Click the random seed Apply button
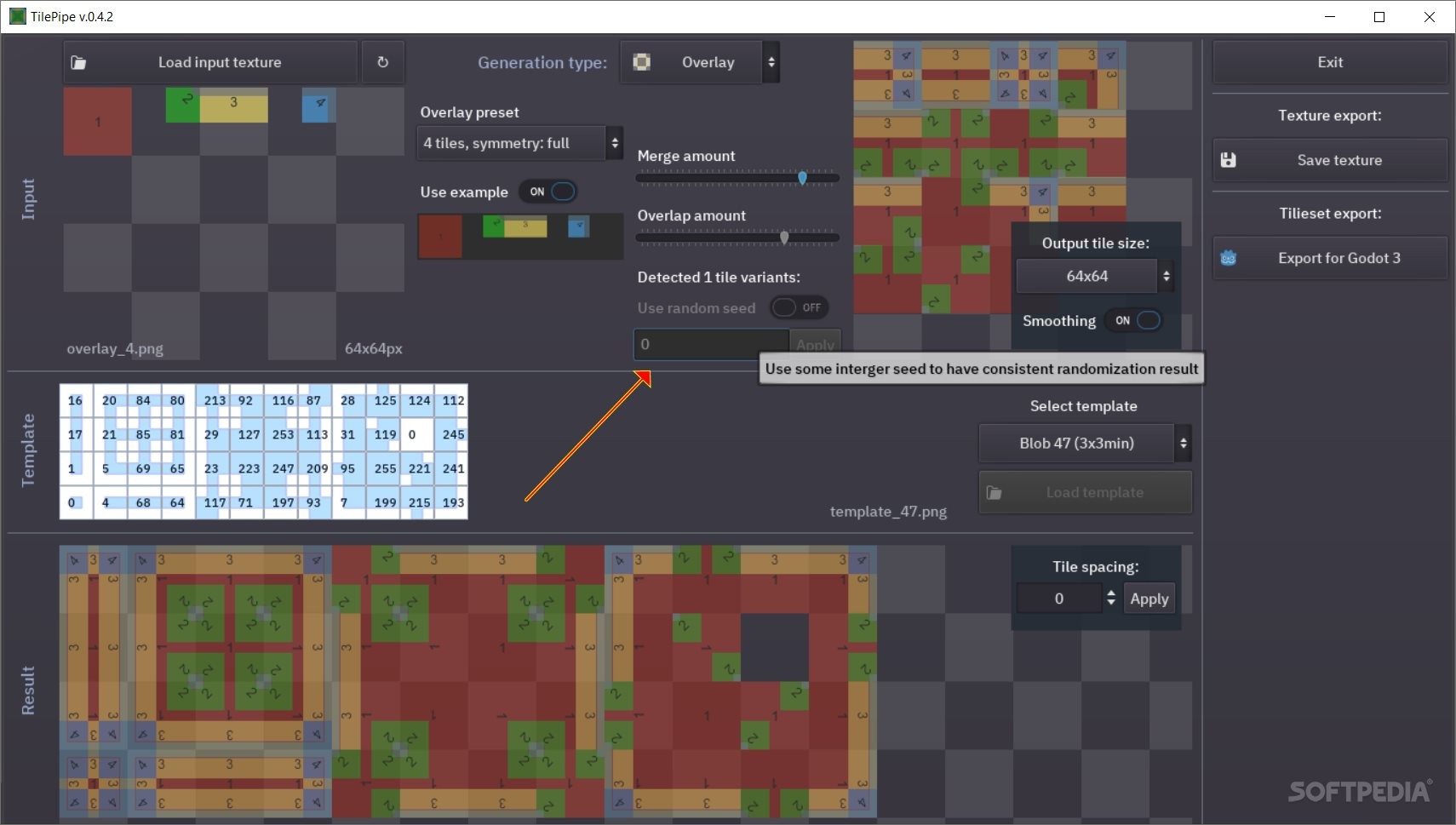Image resolution: width=1456 pixels, height=825 pixels. [x=815, y=344]
